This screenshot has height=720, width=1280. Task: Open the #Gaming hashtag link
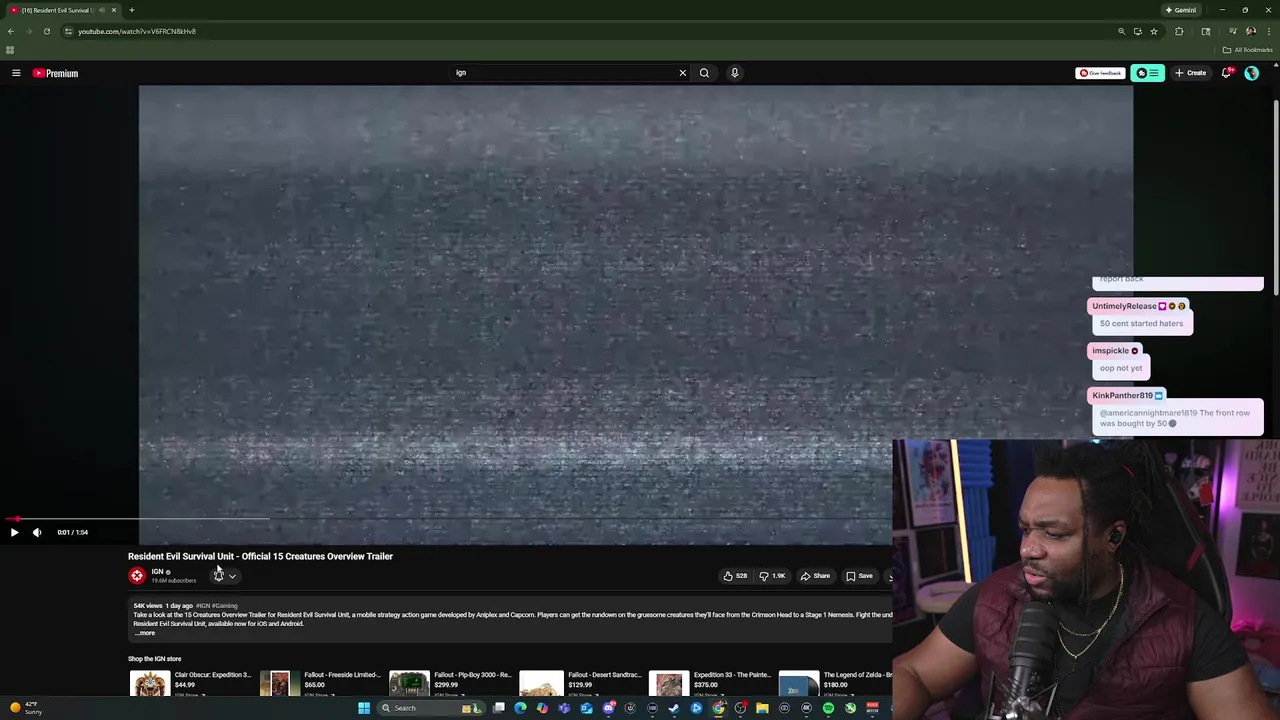224,606
